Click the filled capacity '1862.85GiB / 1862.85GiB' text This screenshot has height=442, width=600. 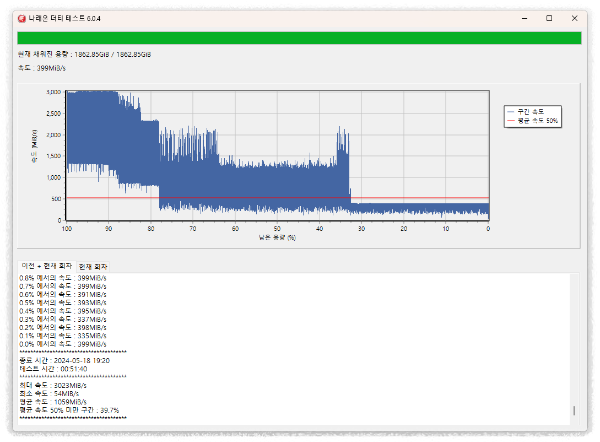pyautogui.click(x=112, y=54)
